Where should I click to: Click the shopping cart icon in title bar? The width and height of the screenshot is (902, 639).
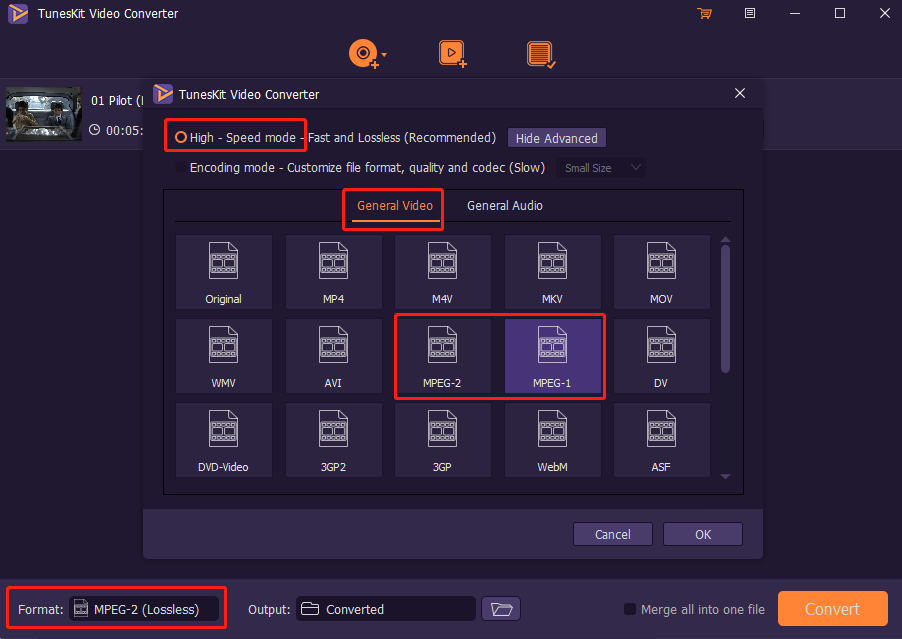[704, 13]
